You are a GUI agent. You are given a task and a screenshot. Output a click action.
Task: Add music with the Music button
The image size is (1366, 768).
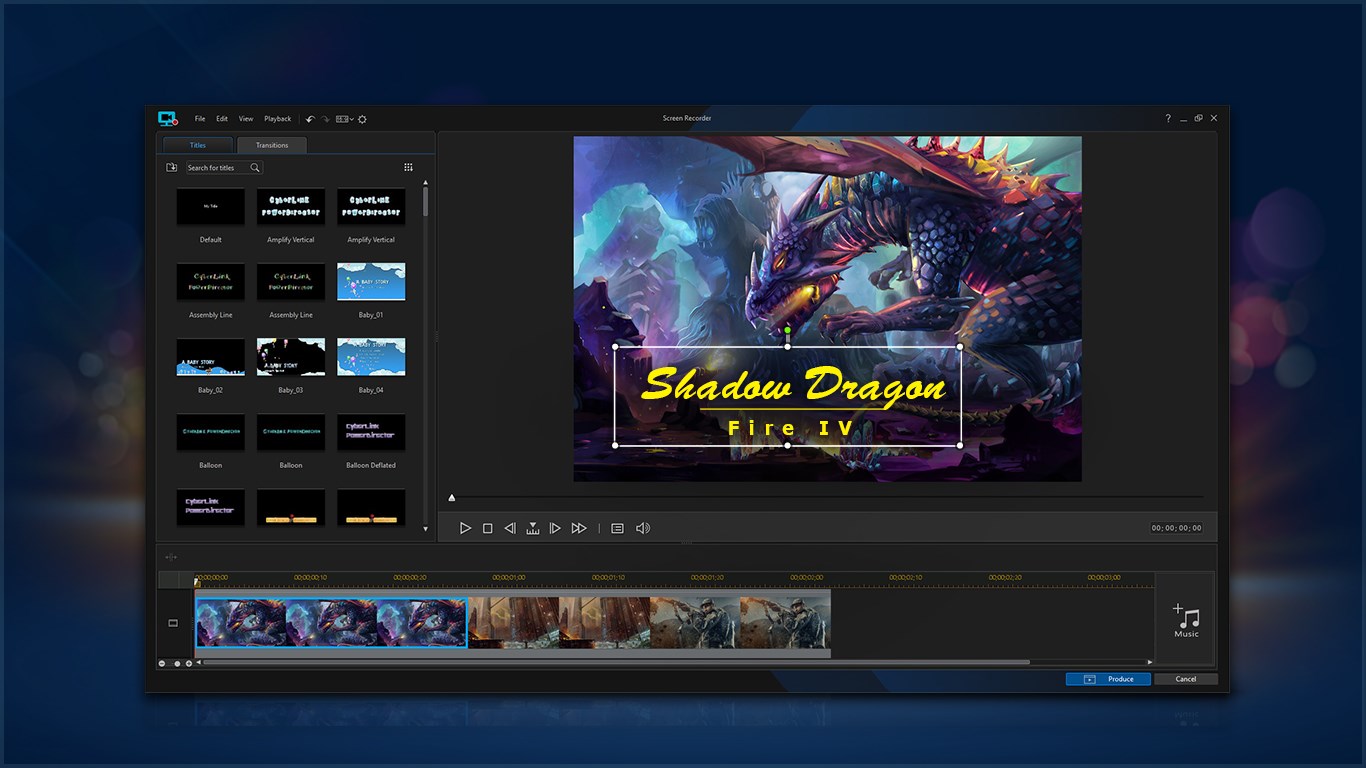tap(1186, 621)
